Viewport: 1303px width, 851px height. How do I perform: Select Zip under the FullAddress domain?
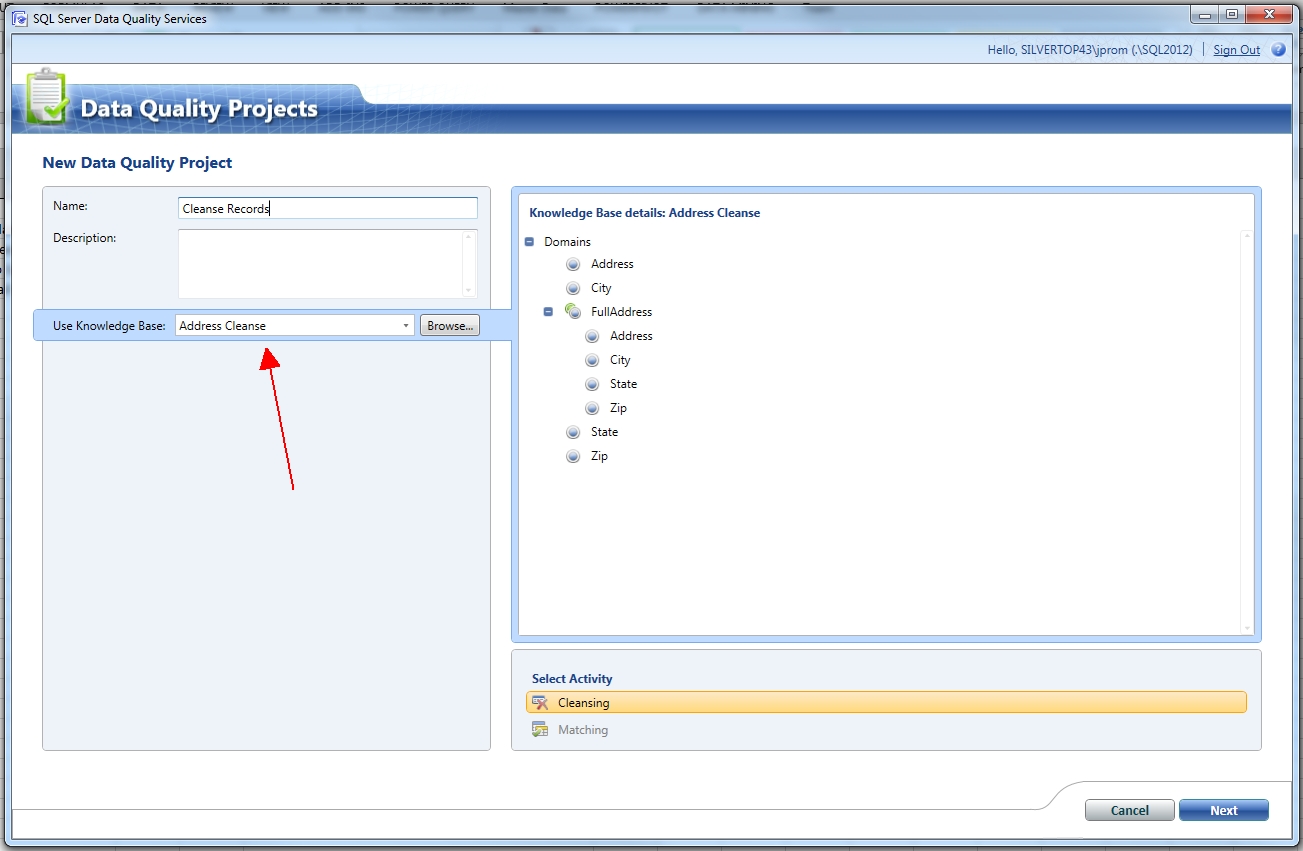(x=618, y=408)
